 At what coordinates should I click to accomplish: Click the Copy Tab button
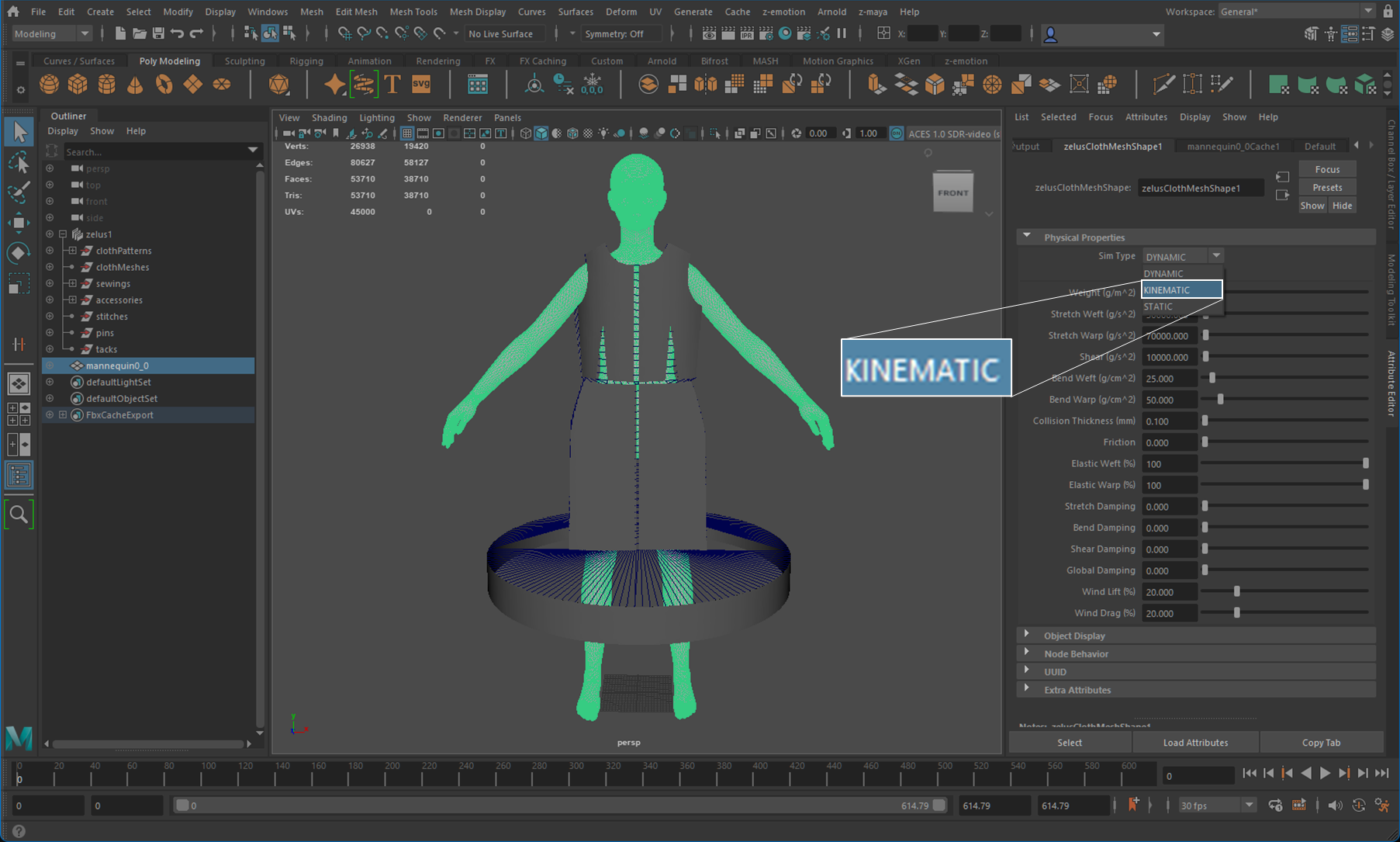tap(1321, 743)
